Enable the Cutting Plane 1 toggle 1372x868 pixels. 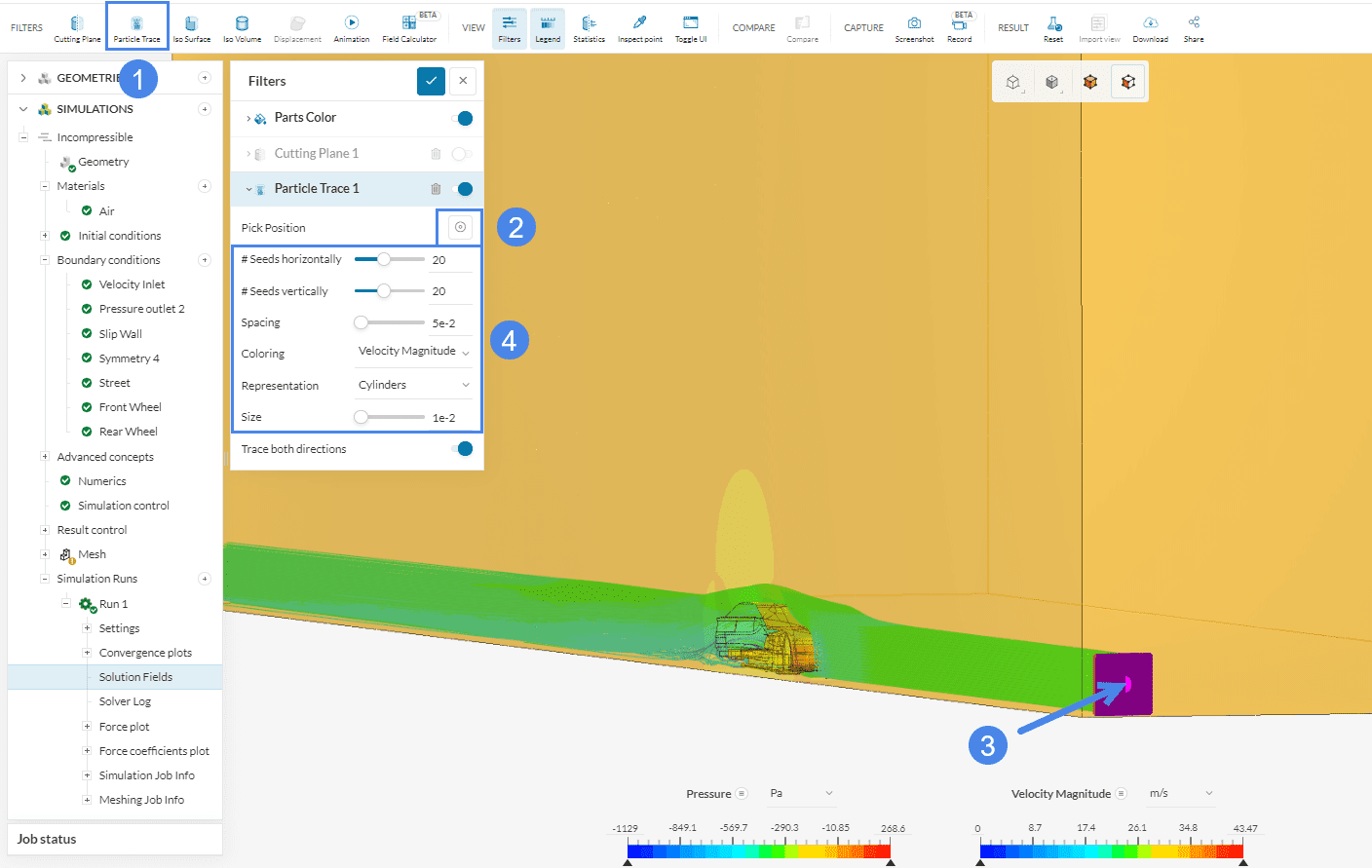(x=461, y=154)
